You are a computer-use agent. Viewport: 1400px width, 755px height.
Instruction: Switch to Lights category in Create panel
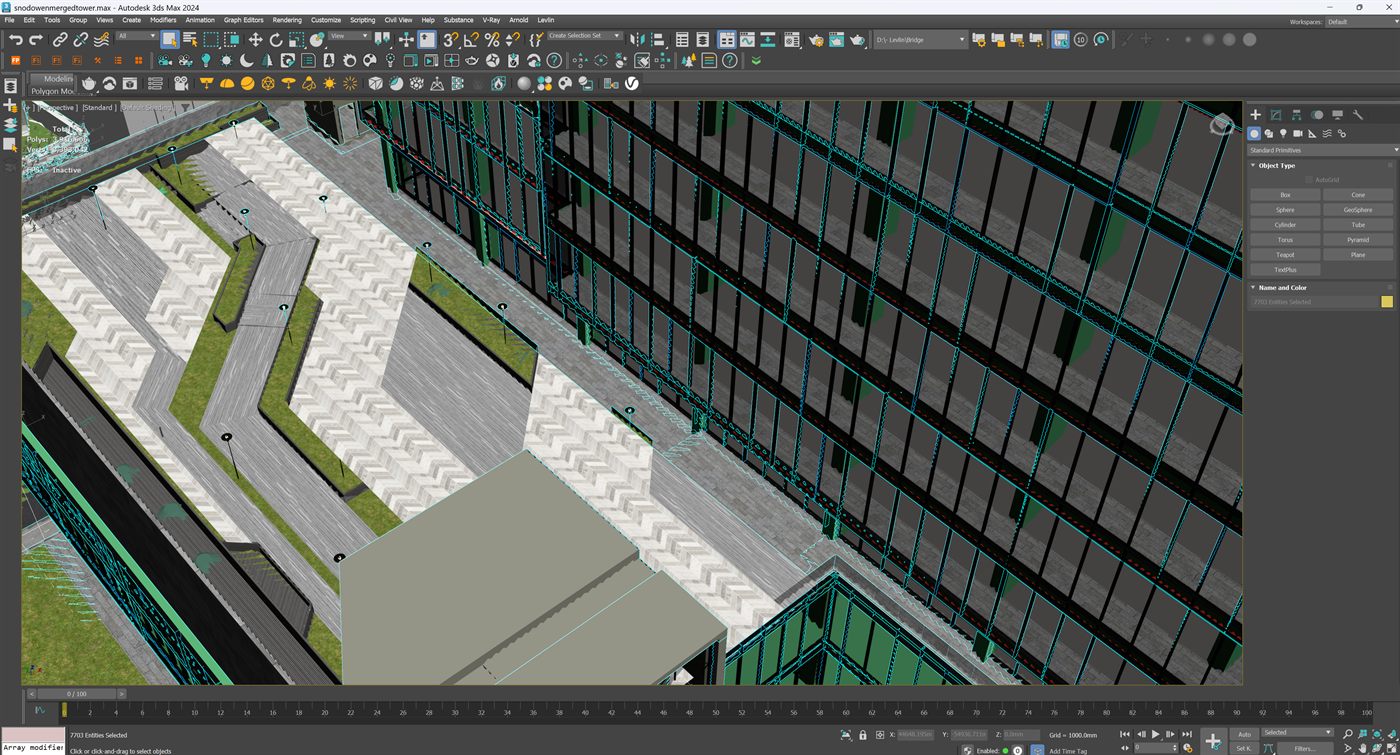(x=1283, y=133)
